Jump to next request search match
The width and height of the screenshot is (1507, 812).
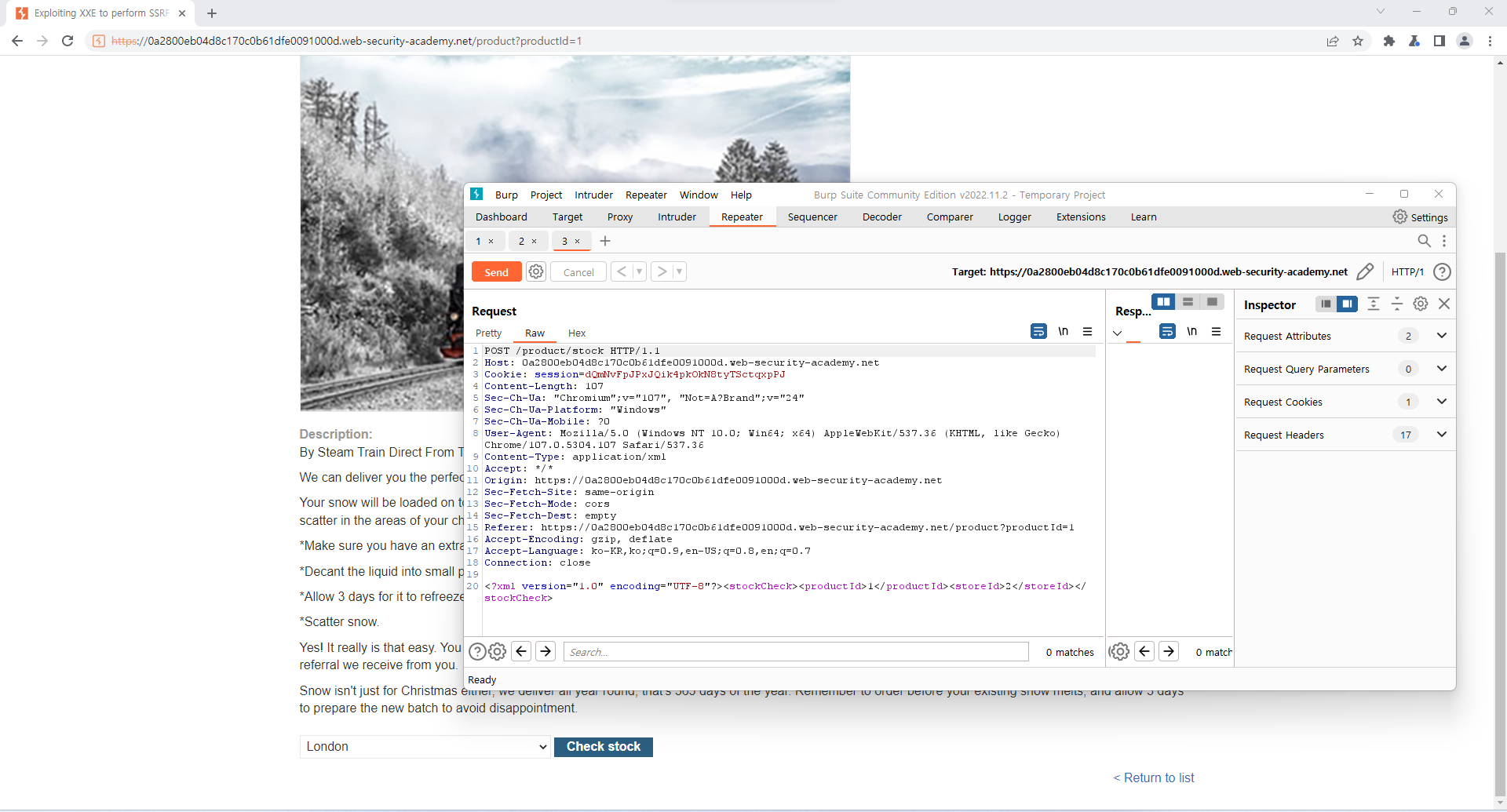[x=546, y=651]
